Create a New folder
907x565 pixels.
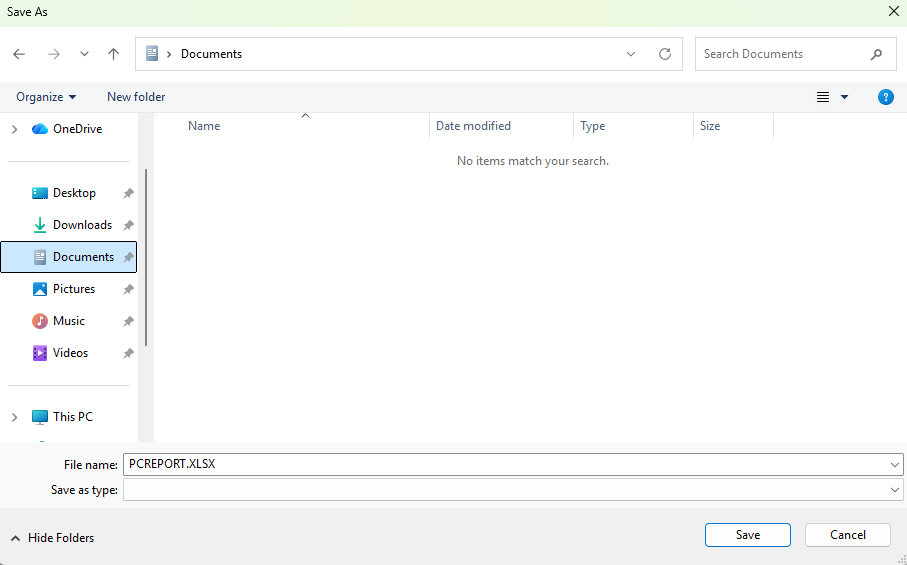pyautogui.click(x=136, y=97)
